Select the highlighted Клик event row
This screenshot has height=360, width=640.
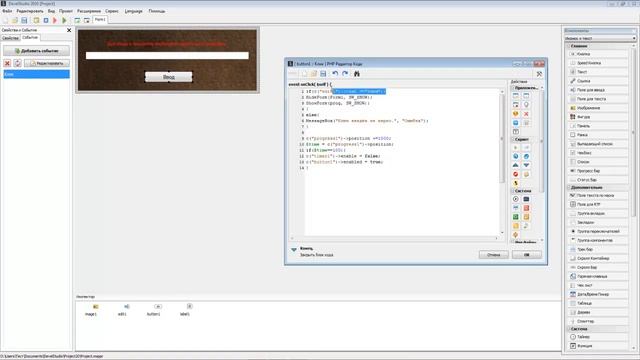pos(36,74)
